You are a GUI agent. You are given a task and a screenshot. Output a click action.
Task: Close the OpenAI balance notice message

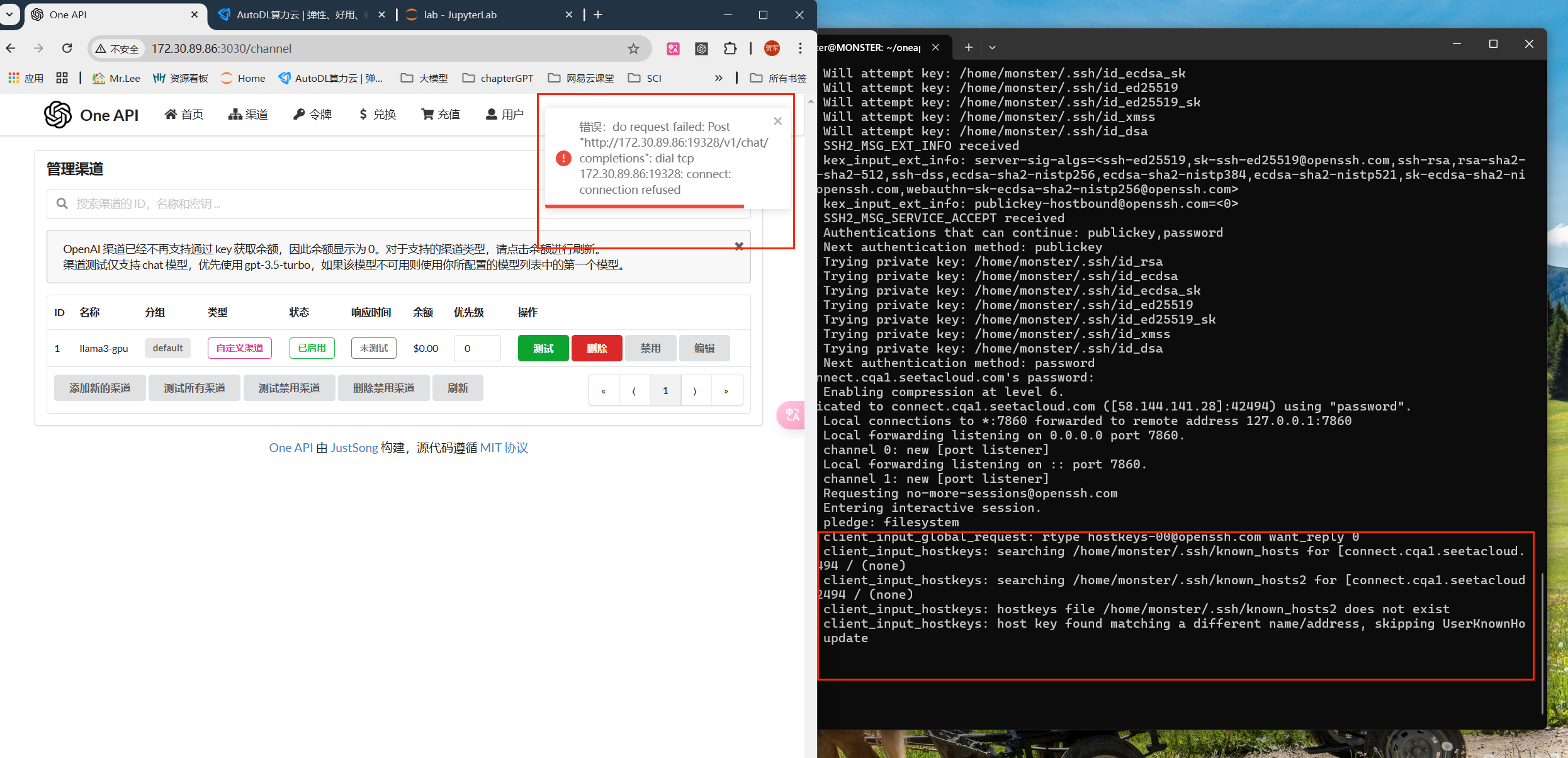pos(739,246)
